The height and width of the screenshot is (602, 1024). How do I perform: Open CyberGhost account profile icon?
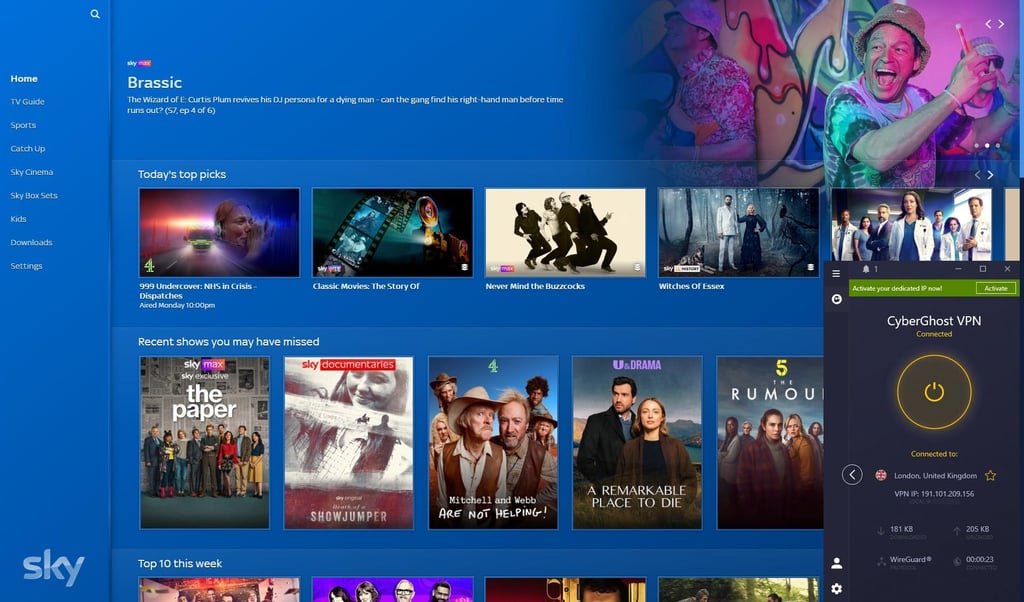(x=837, y=563)
